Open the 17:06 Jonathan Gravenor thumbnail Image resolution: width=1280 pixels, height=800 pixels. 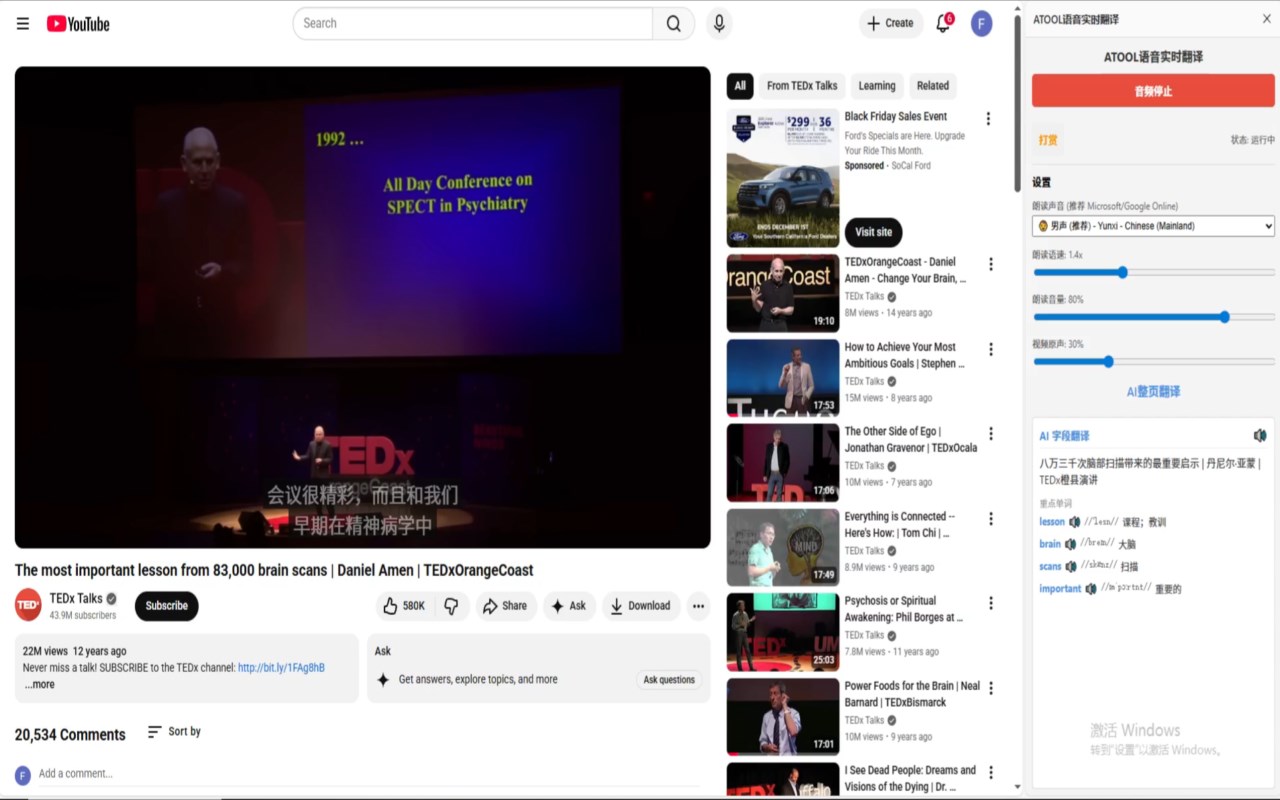click(783, 463)
